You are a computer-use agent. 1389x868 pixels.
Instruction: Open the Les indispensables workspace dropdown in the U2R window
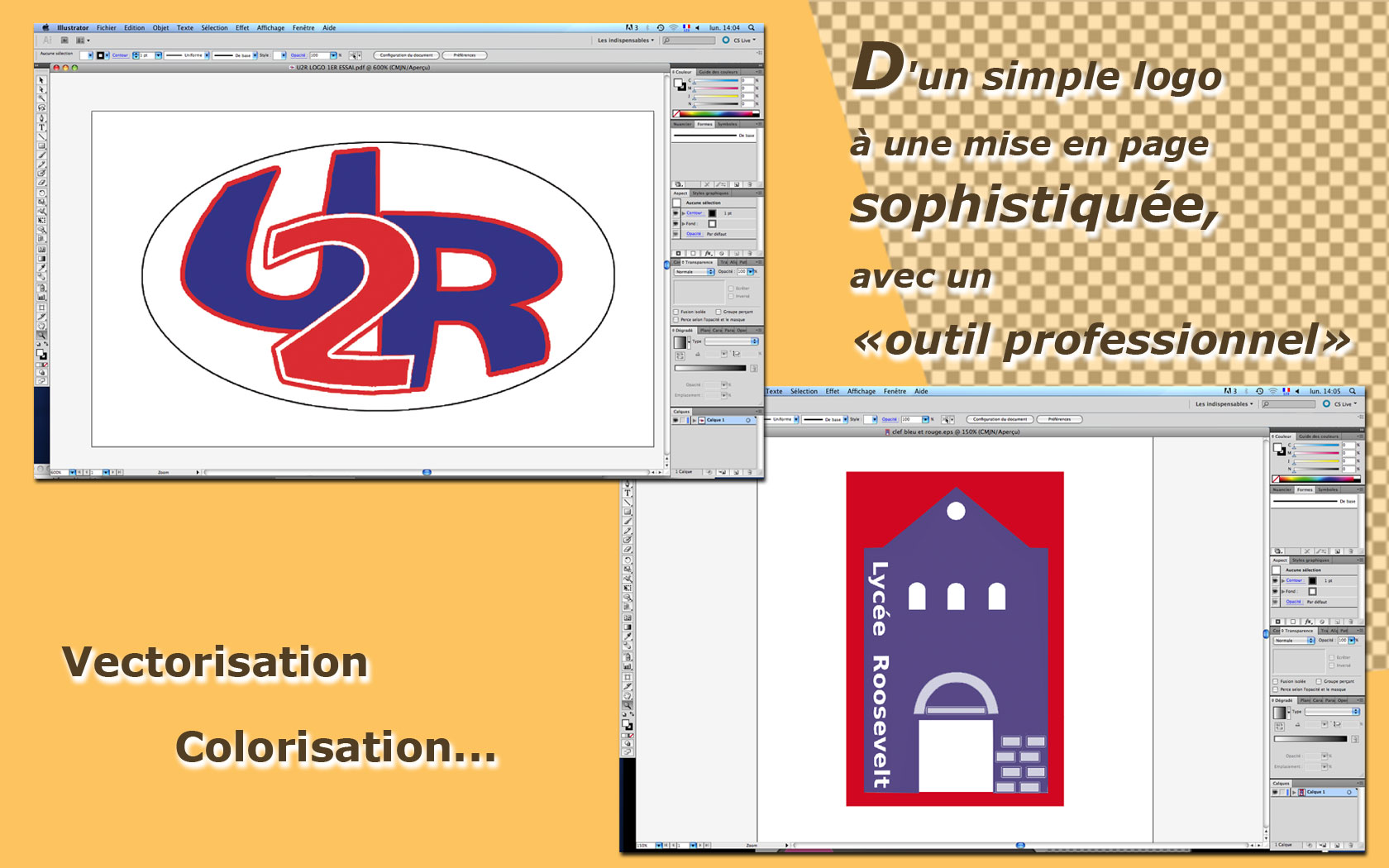625,41
